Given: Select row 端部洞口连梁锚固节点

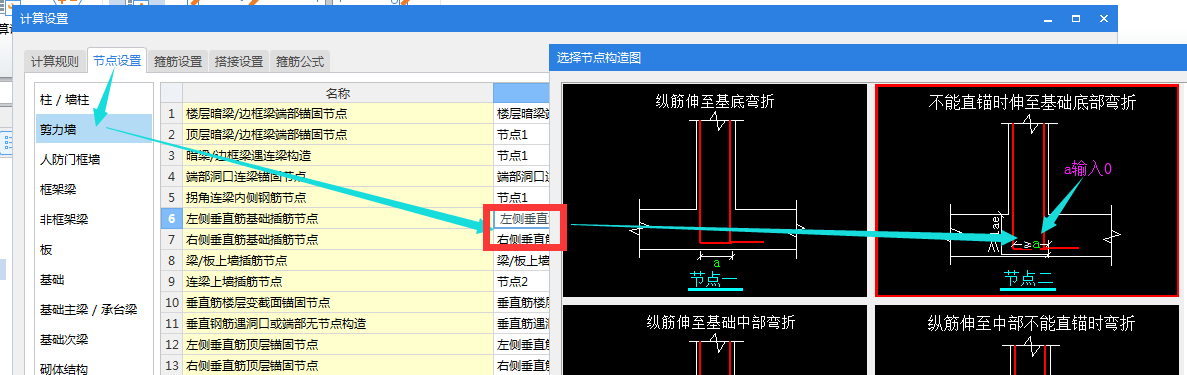Looking at the screenshot, I should 338,177.
